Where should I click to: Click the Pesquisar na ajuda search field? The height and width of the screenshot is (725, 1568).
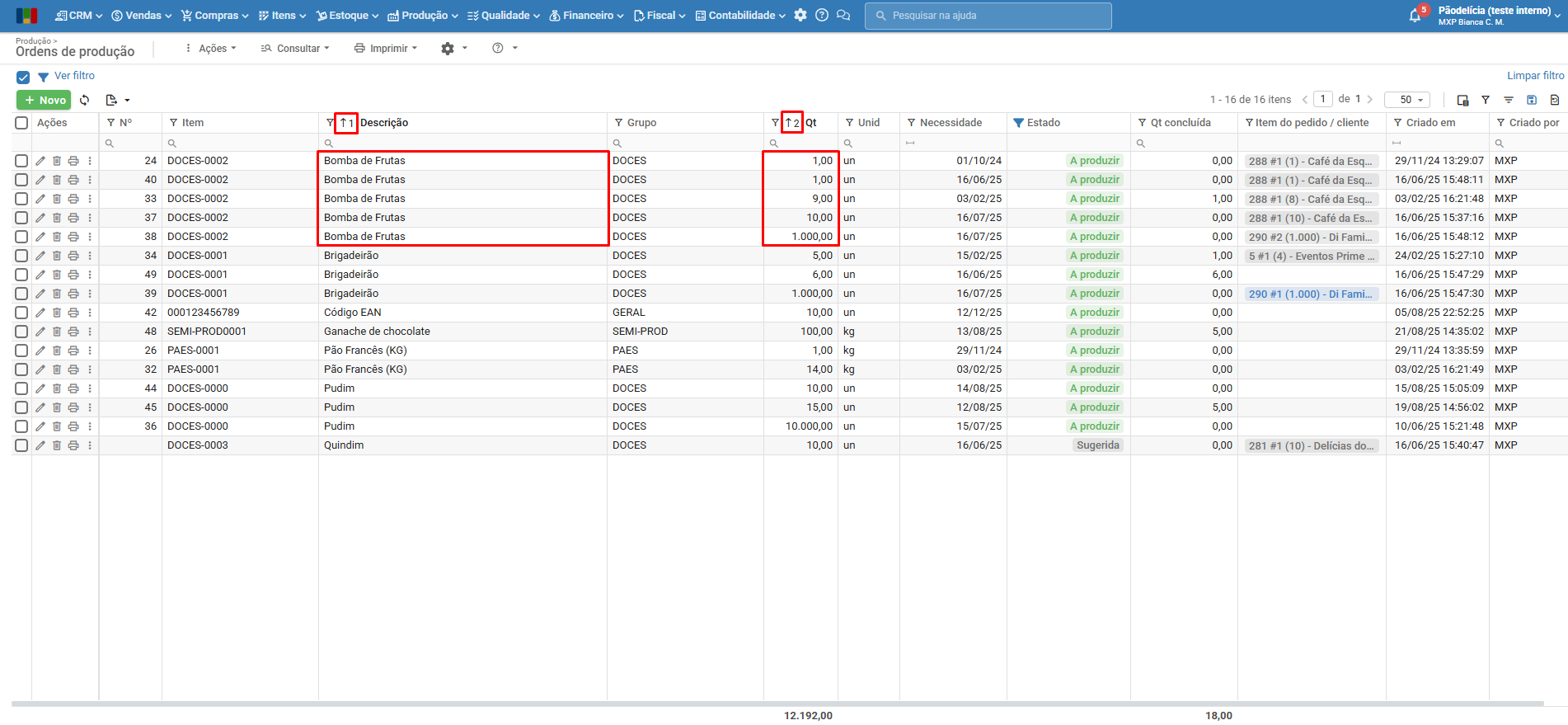point(988,16)
